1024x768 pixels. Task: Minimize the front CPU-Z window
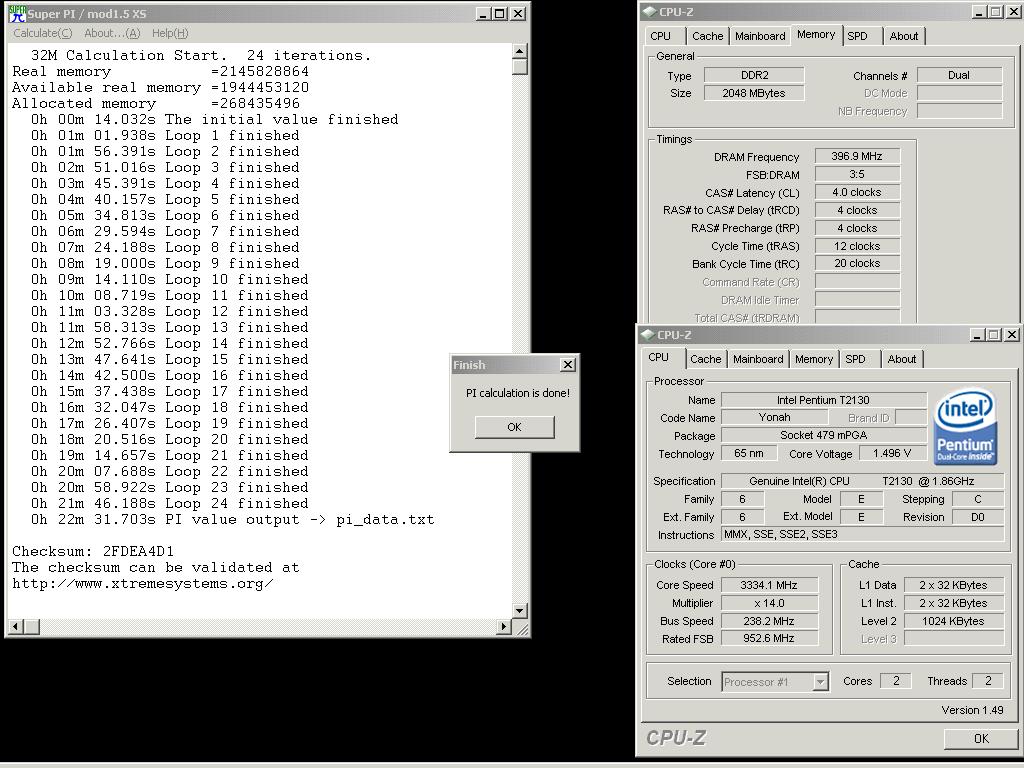coord(978,335)
